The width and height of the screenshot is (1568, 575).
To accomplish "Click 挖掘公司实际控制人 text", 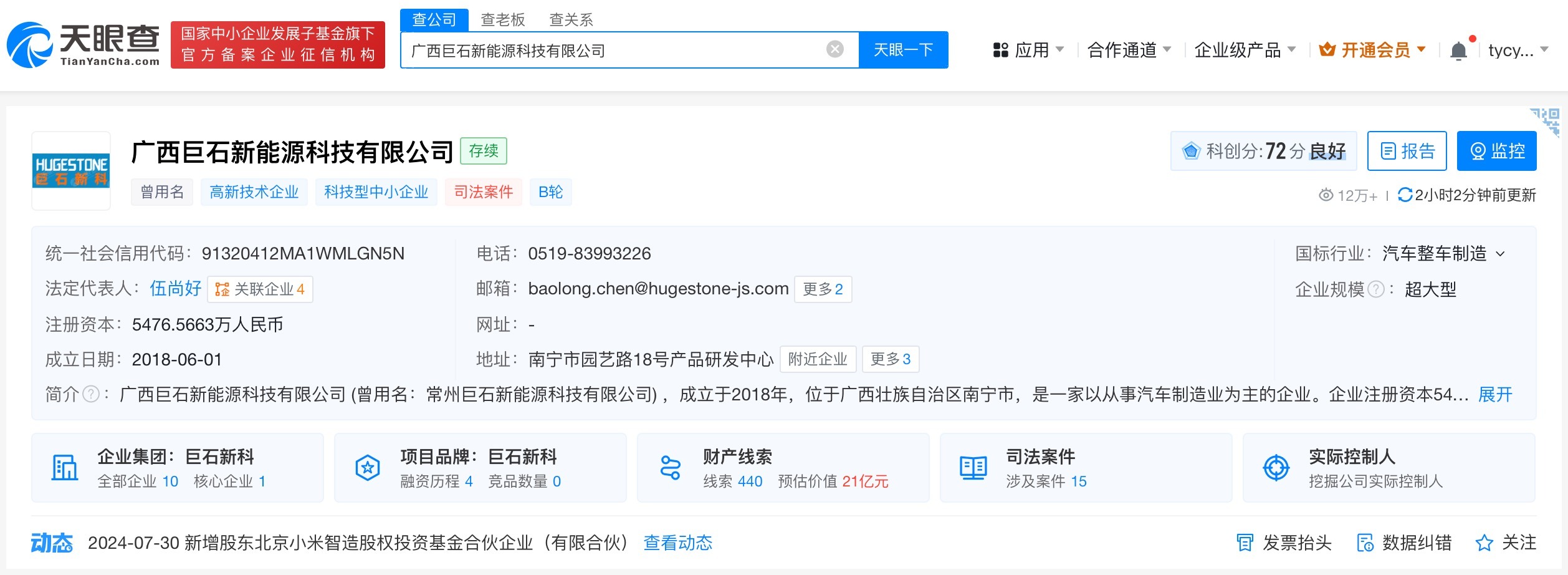I will click(1376, 481).
